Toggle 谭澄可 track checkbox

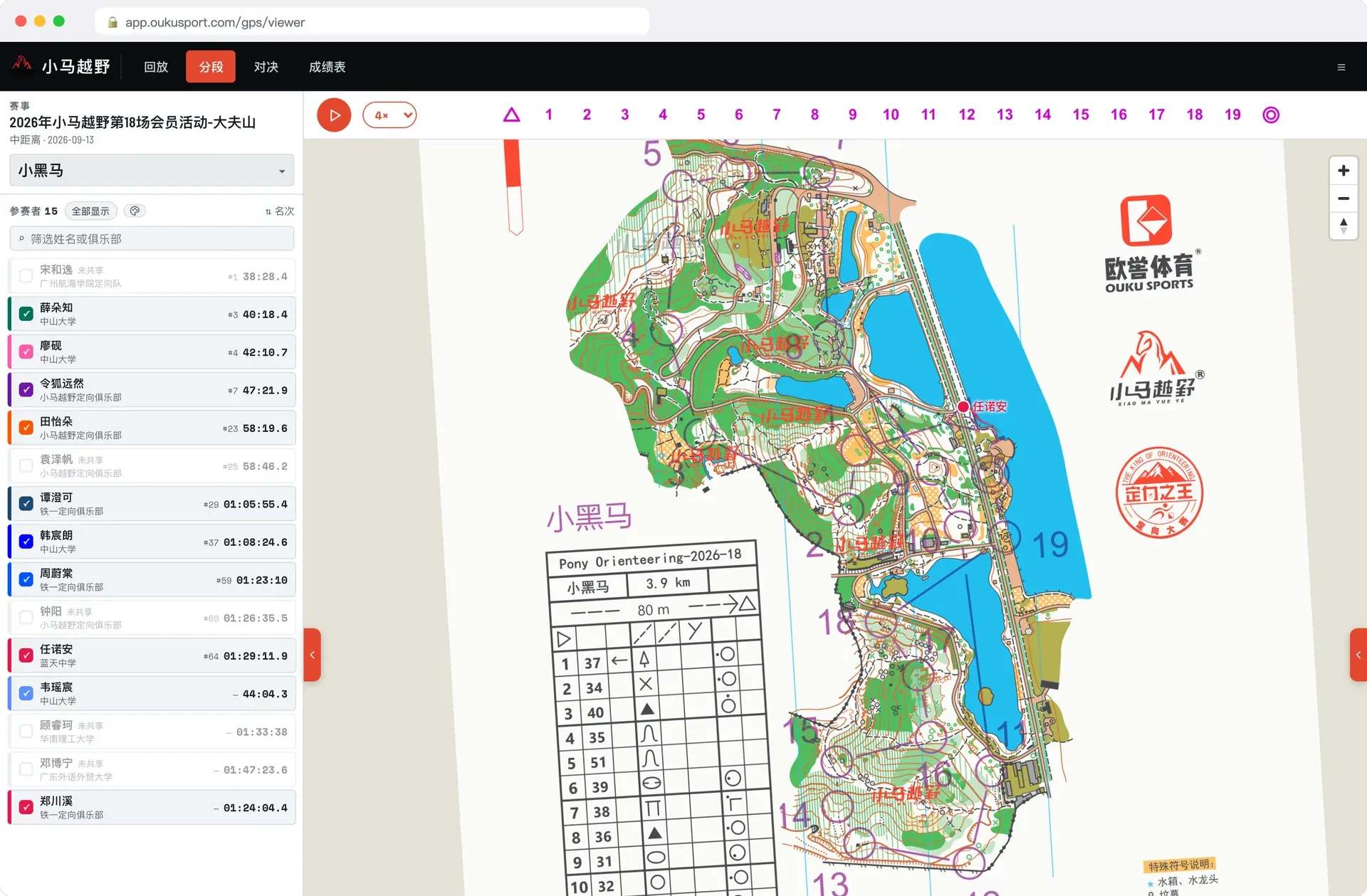pos(26,504)
